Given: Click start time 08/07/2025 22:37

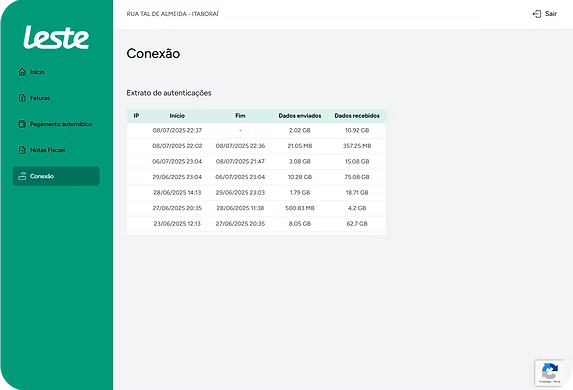Looking at the screenshot, I should 177,130.
